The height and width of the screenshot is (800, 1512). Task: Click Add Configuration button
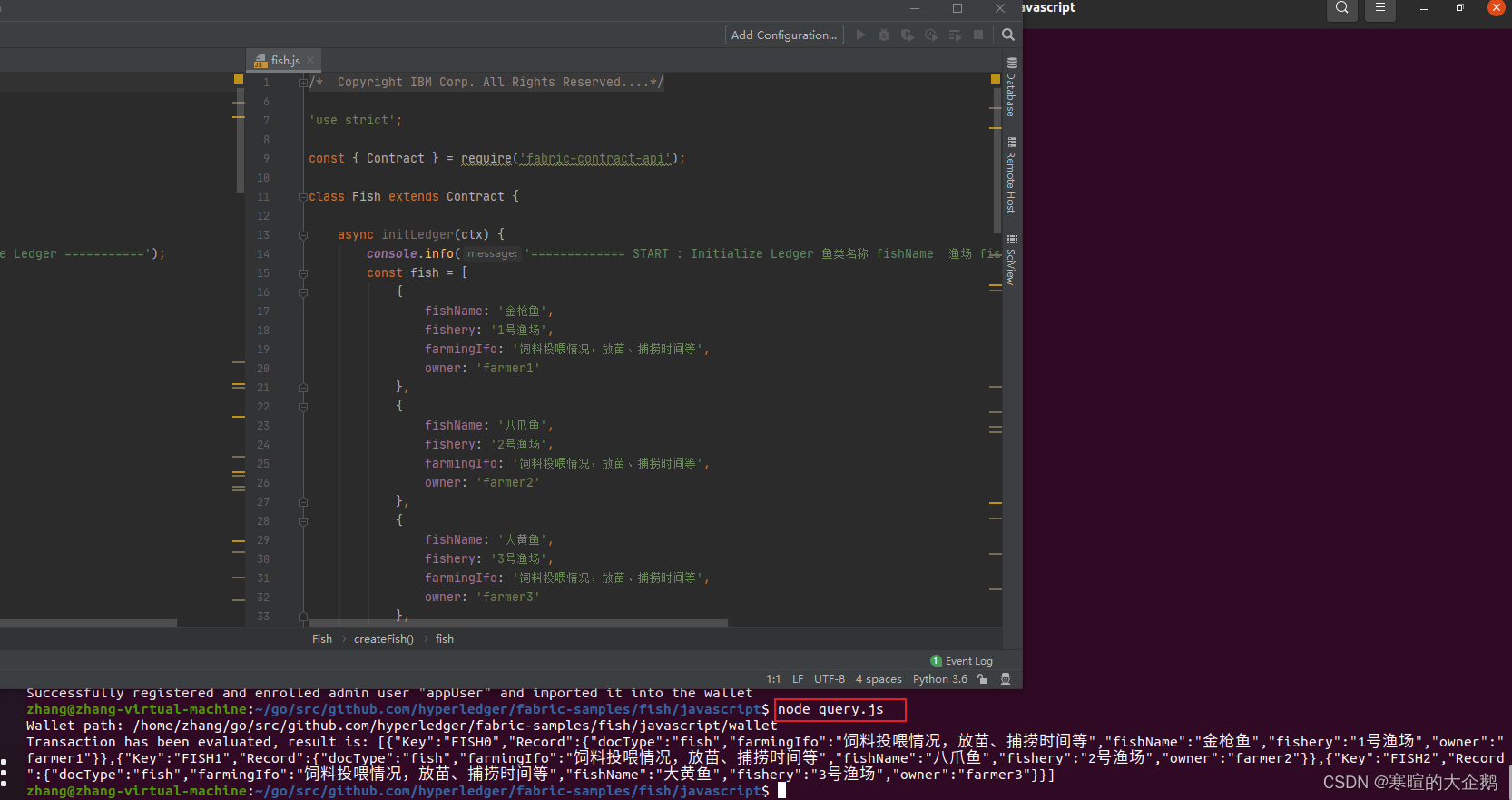tap(784, 35)
